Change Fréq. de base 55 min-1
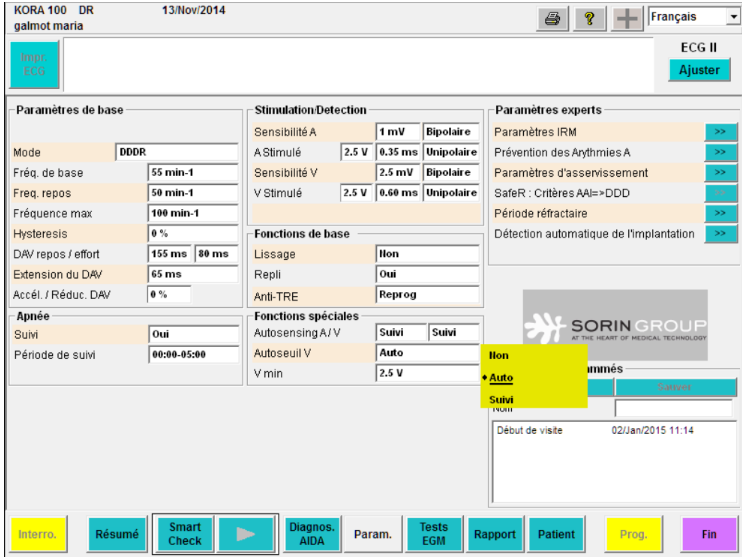Screen dimensions: 742x559 [193, 173]
